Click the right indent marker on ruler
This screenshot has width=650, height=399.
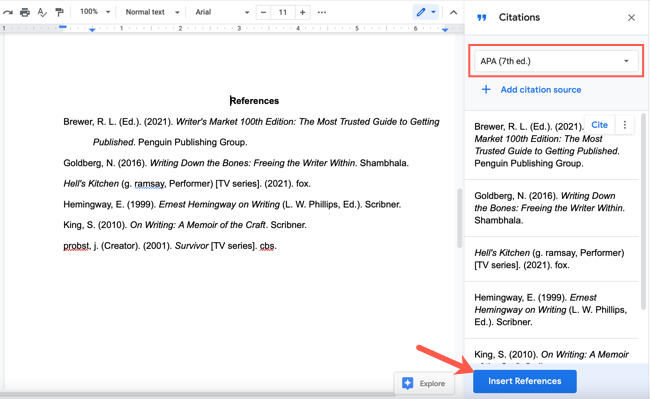(445, 29)
